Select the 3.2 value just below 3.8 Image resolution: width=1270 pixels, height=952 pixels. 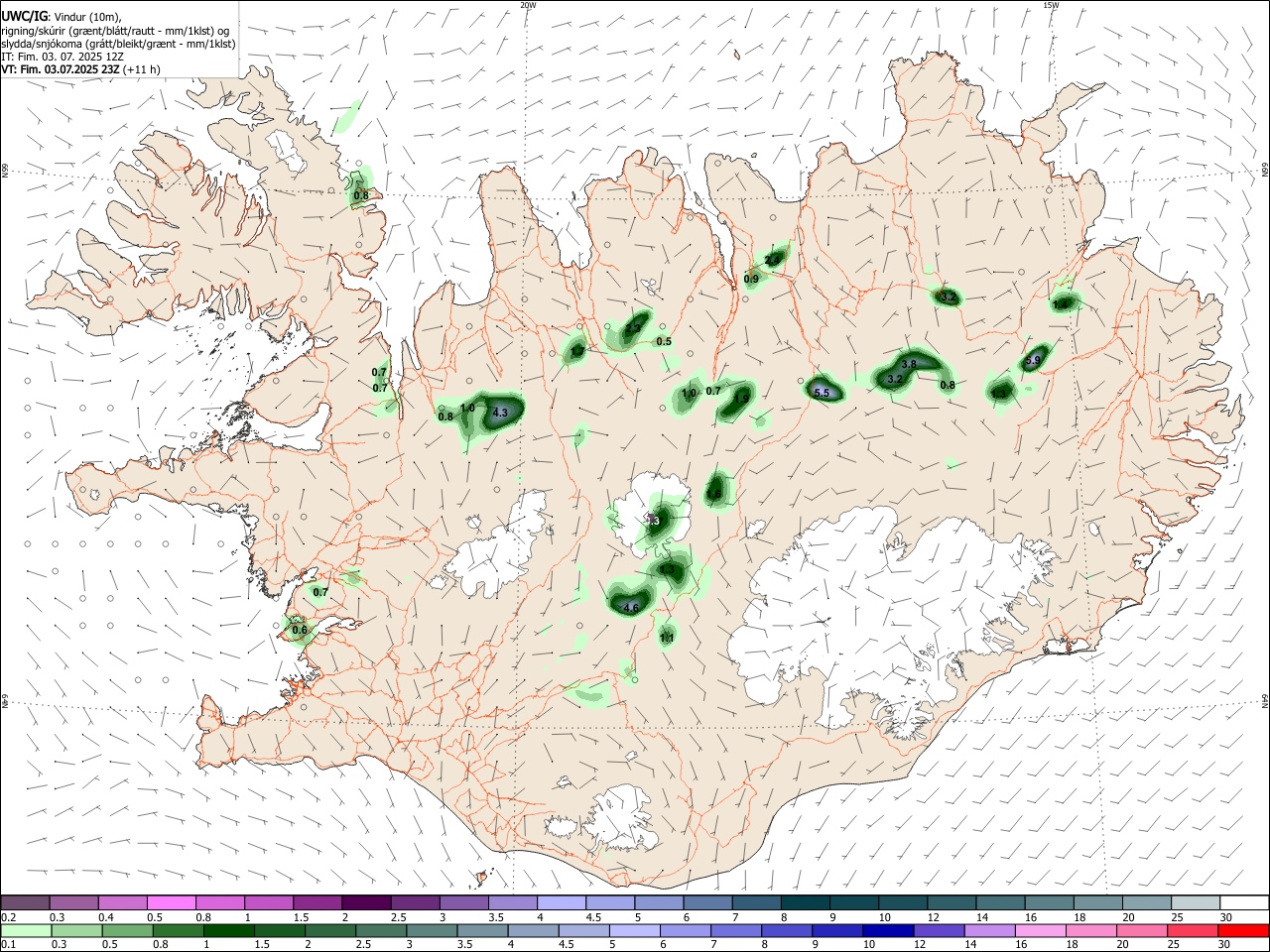895,380
